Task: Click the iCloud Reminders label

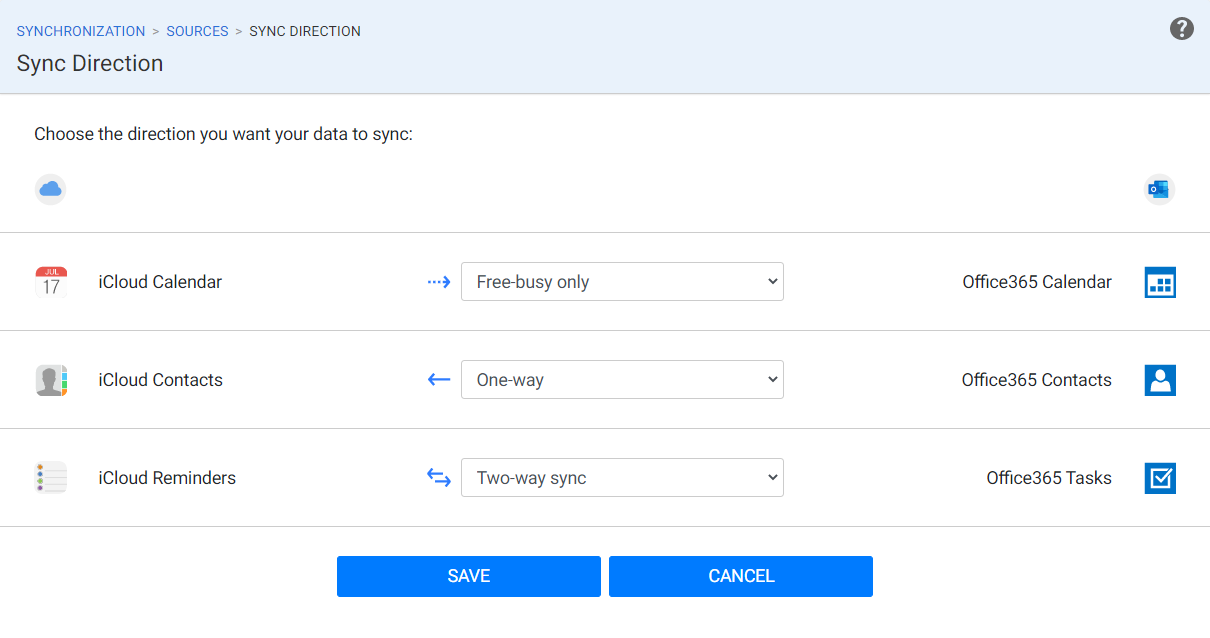Action: [167, 478]
